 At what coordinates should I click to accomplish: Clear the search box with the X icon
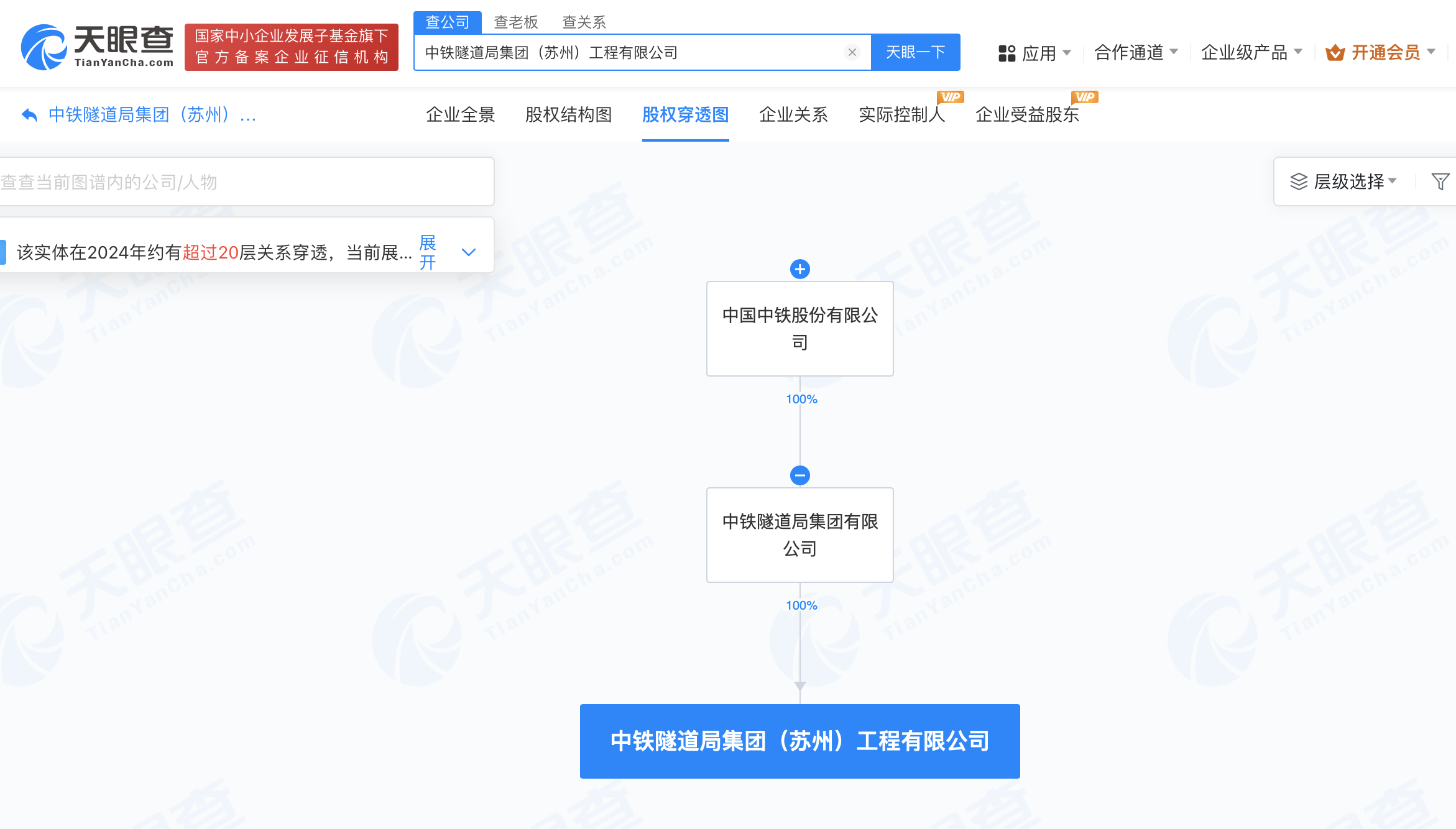pyautogui.click(x=852, y=52)
